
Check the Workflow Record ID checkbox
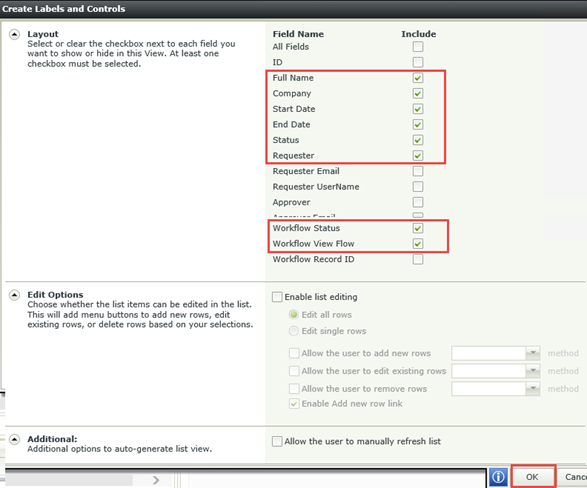(418, 259)
